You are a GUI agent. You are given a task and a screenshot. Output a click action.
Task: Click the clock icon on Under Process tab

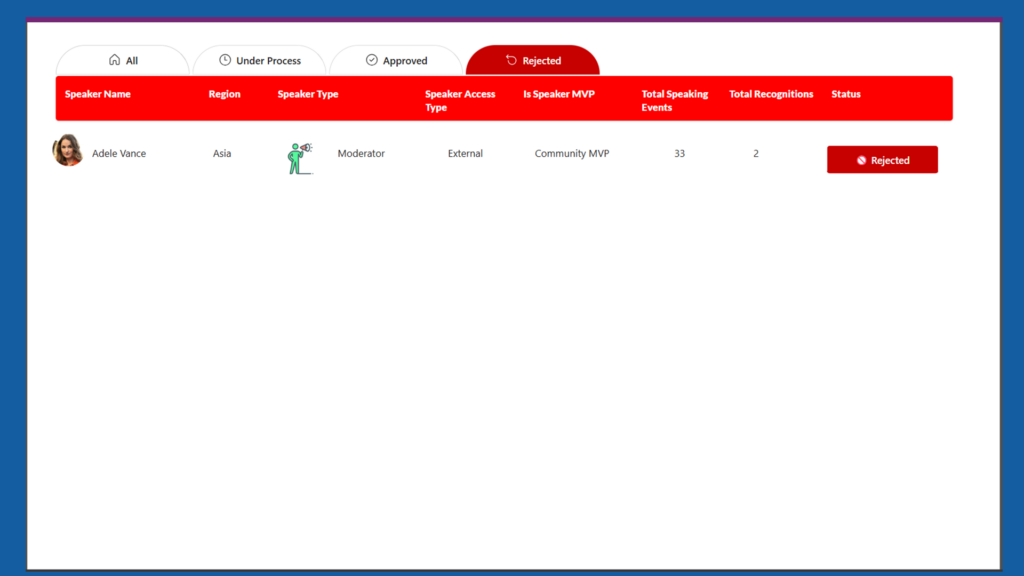[225, 60]
